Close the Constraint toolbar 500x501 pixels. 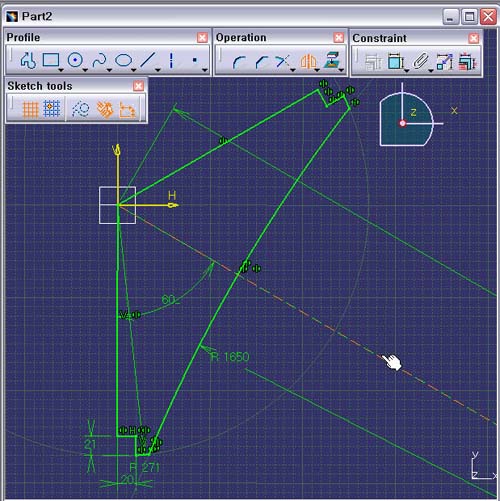(x=473, y=38)
